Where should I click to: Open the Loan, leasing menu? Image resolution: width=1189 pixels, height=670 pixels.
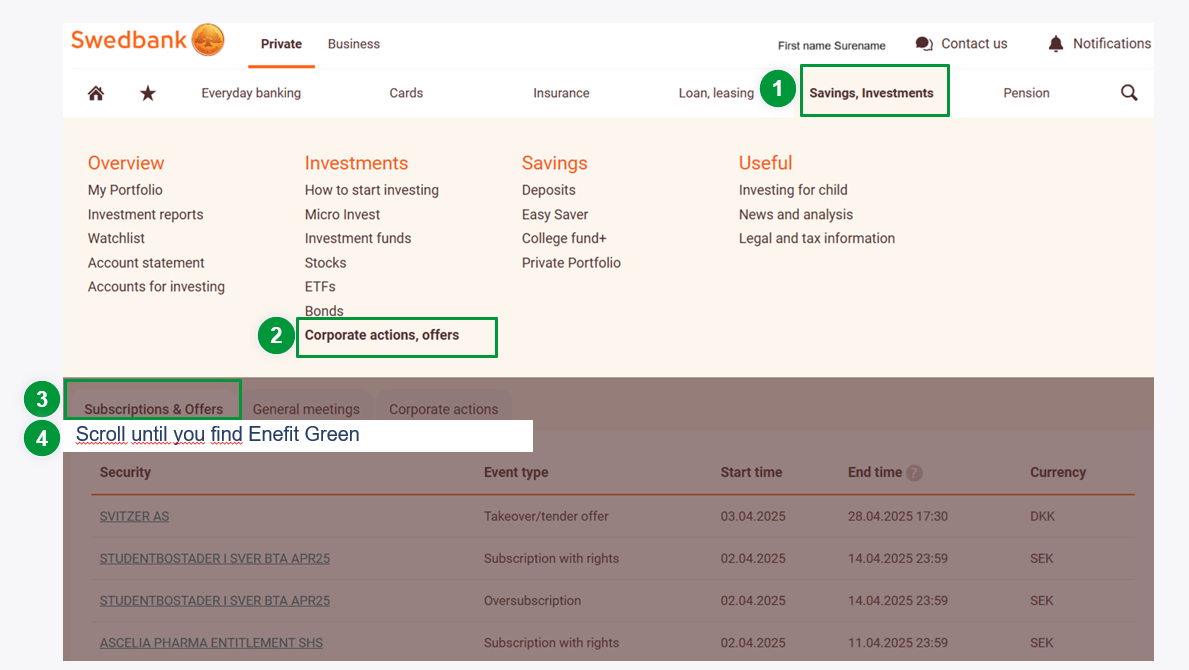[716, 93]
